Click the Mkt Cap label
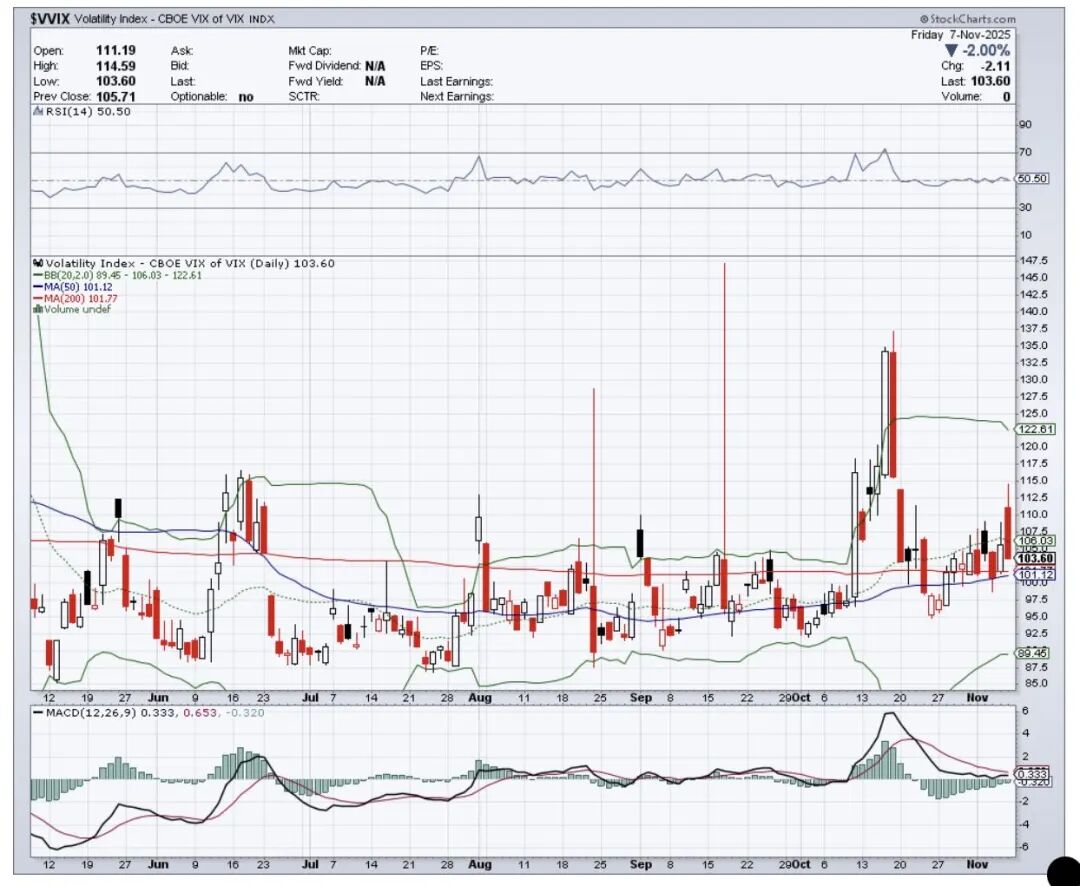 [x=310, y=51]
